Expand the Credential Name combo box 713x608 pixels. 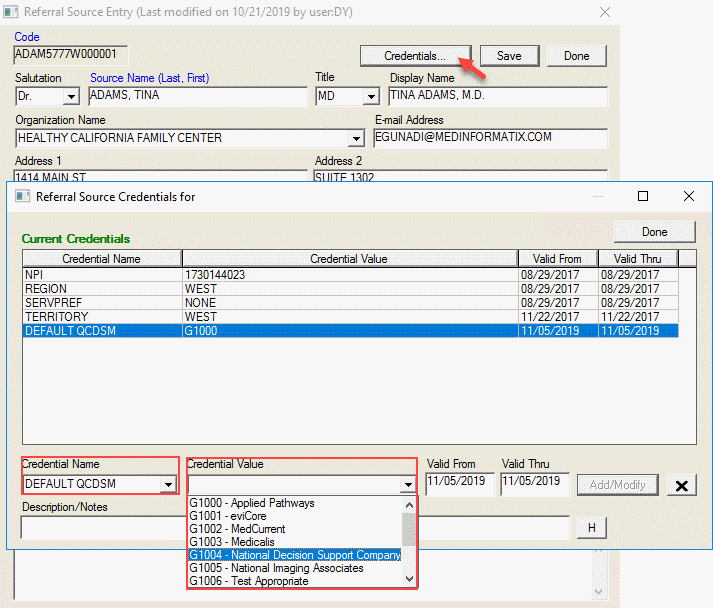pyautogui.click(x=167, y=485)
